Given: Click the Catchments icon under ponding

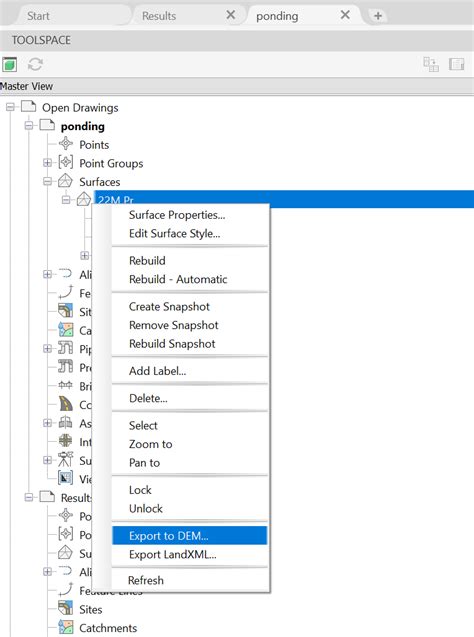Looking at the screenshot, I should click(66, 329).
